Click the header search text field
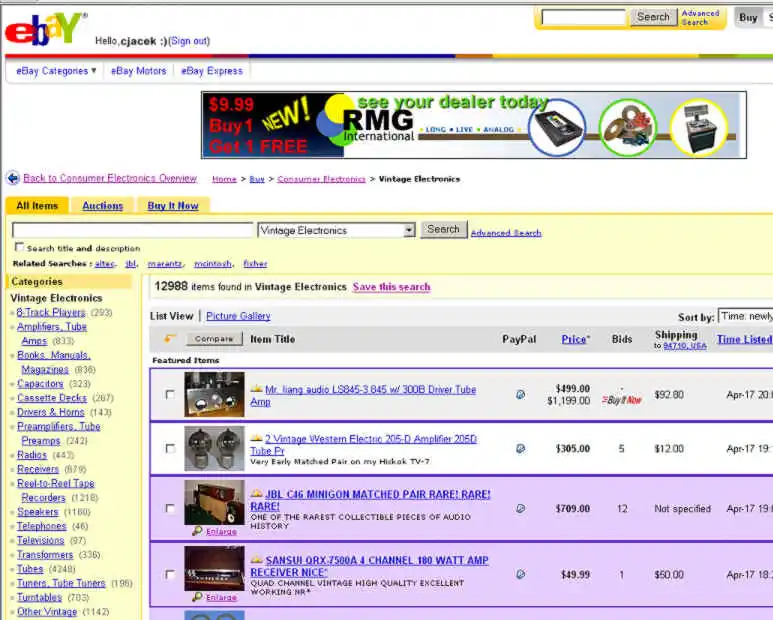Image resolution: width=773 pixels, height=620 pixels. click(x=584, y=17)
